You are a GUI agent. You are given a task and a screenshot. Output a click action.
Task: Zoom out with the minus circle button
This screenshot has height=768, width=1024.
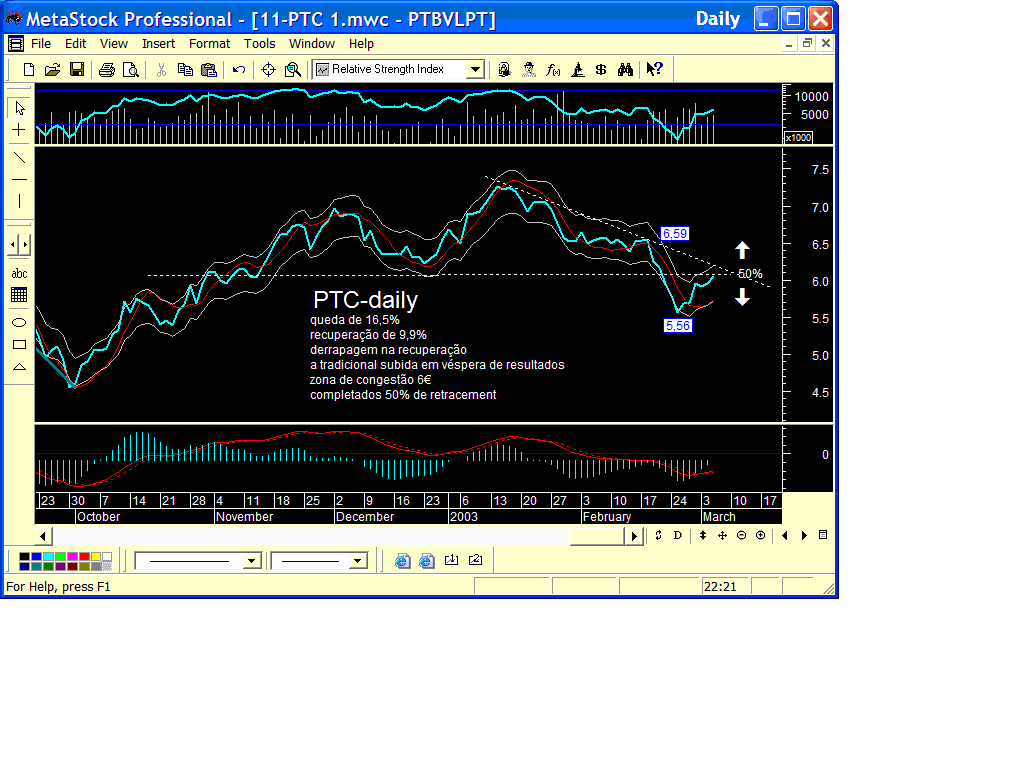point(741,536)
